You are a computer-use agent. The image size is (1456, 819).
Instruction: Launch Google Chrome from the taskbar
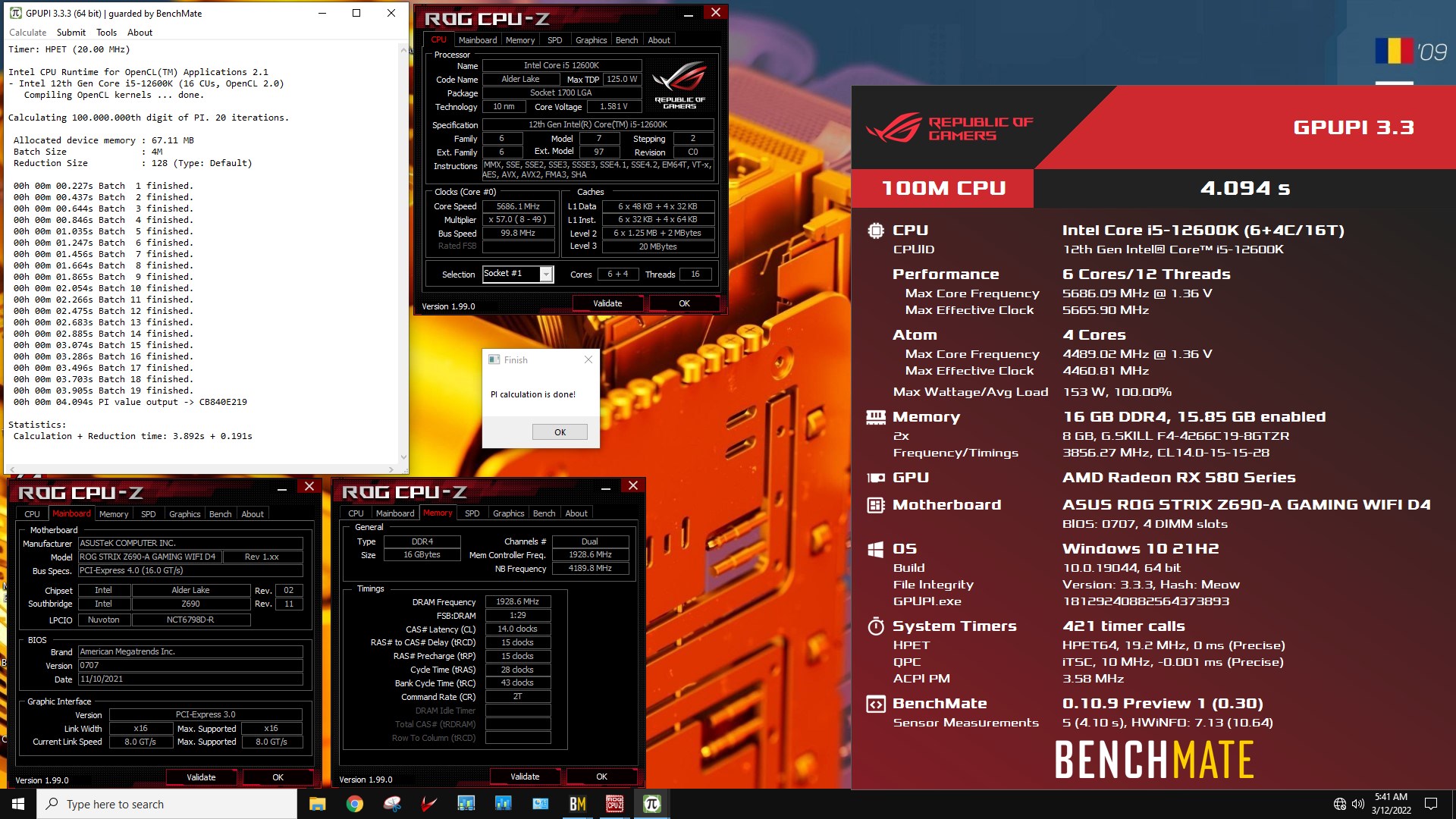[354, 804]
